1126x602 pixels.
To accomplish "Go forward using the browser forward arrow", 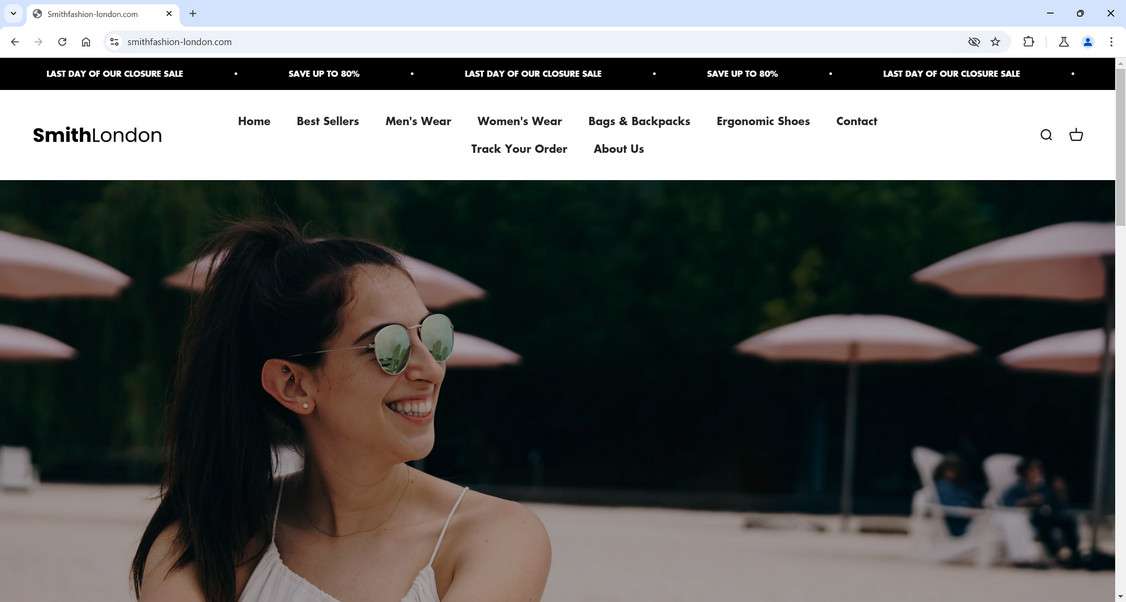I will coord(38,41).
